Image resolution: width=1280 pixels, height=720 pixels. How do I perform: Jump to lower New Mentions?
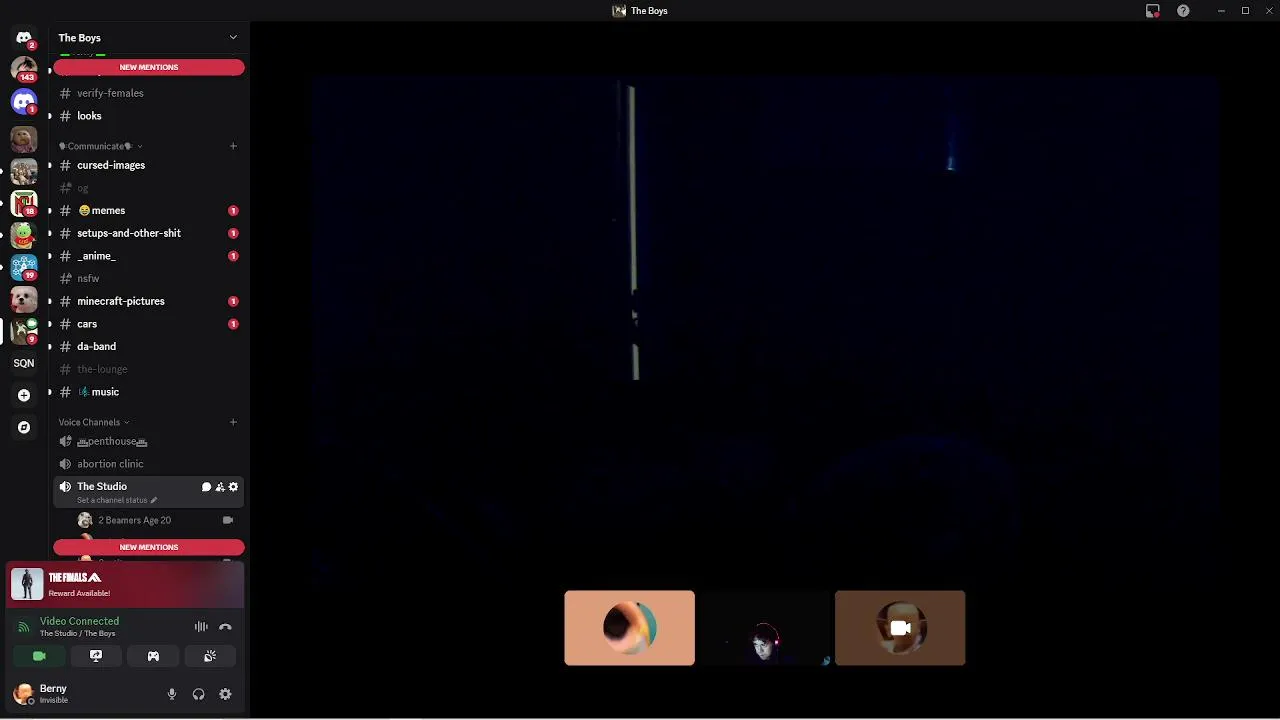point(149,547)
